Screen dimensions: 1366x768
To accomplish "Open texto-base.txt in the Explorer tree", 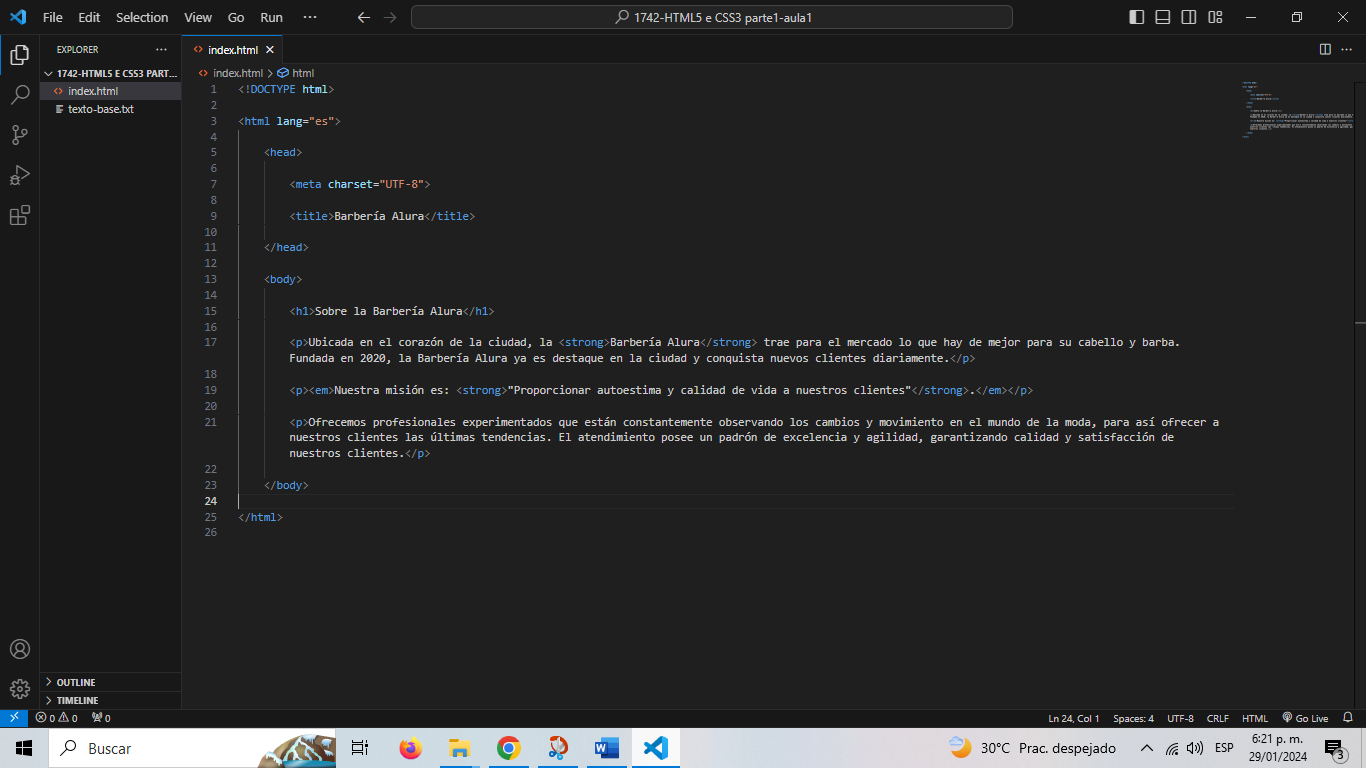I will pos(110,109).
